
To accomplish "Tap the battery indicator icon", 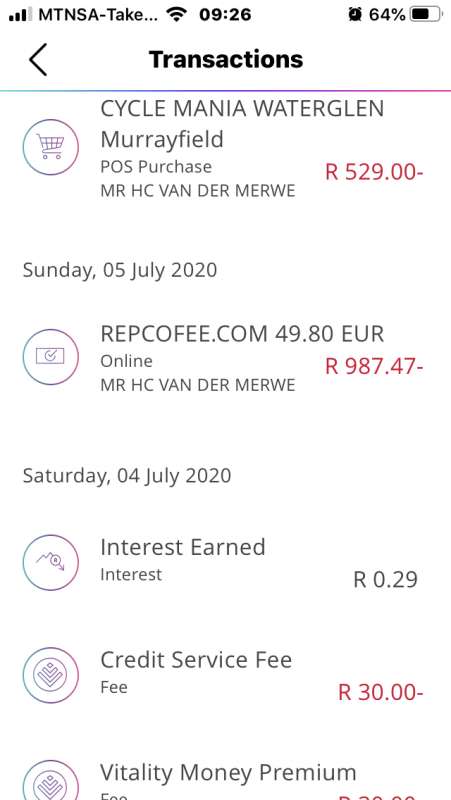I will click(427, 14).
